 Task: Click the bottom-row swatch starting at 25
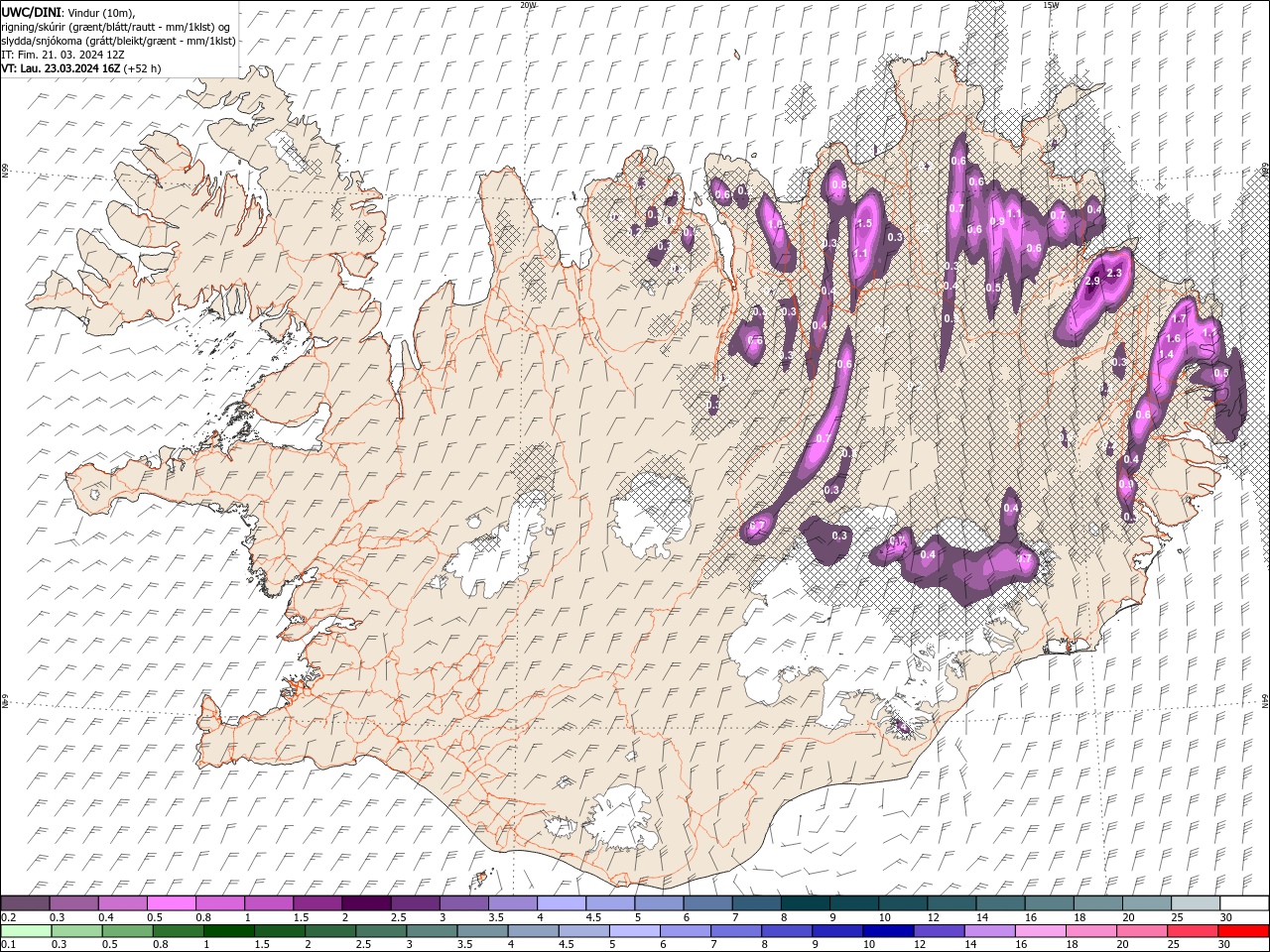[x=1192, y=931]
